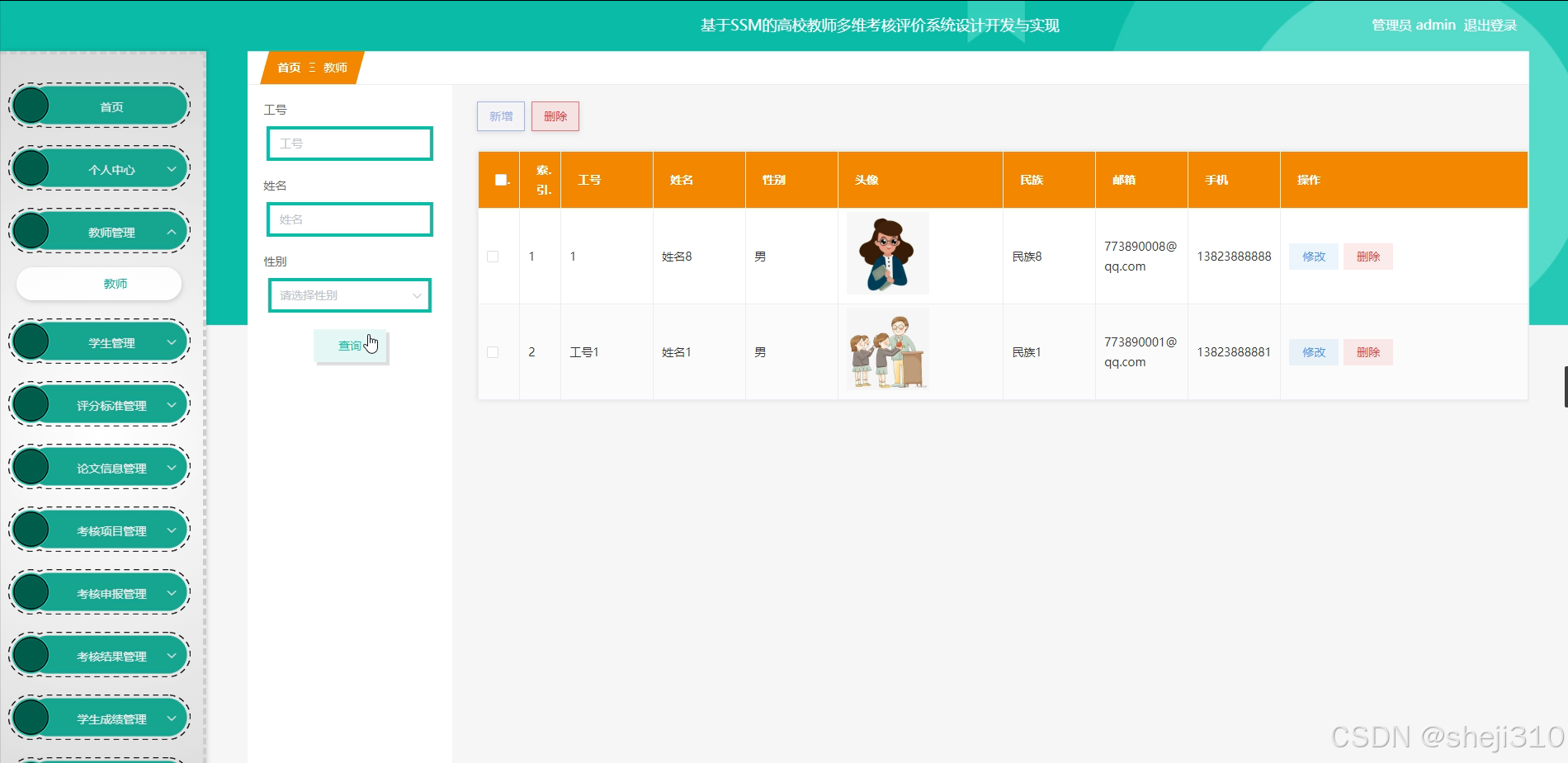Open the 请选择性别 gender dropdown
This screenshot has width=1568, height=763.
click(x=349, y=294)
